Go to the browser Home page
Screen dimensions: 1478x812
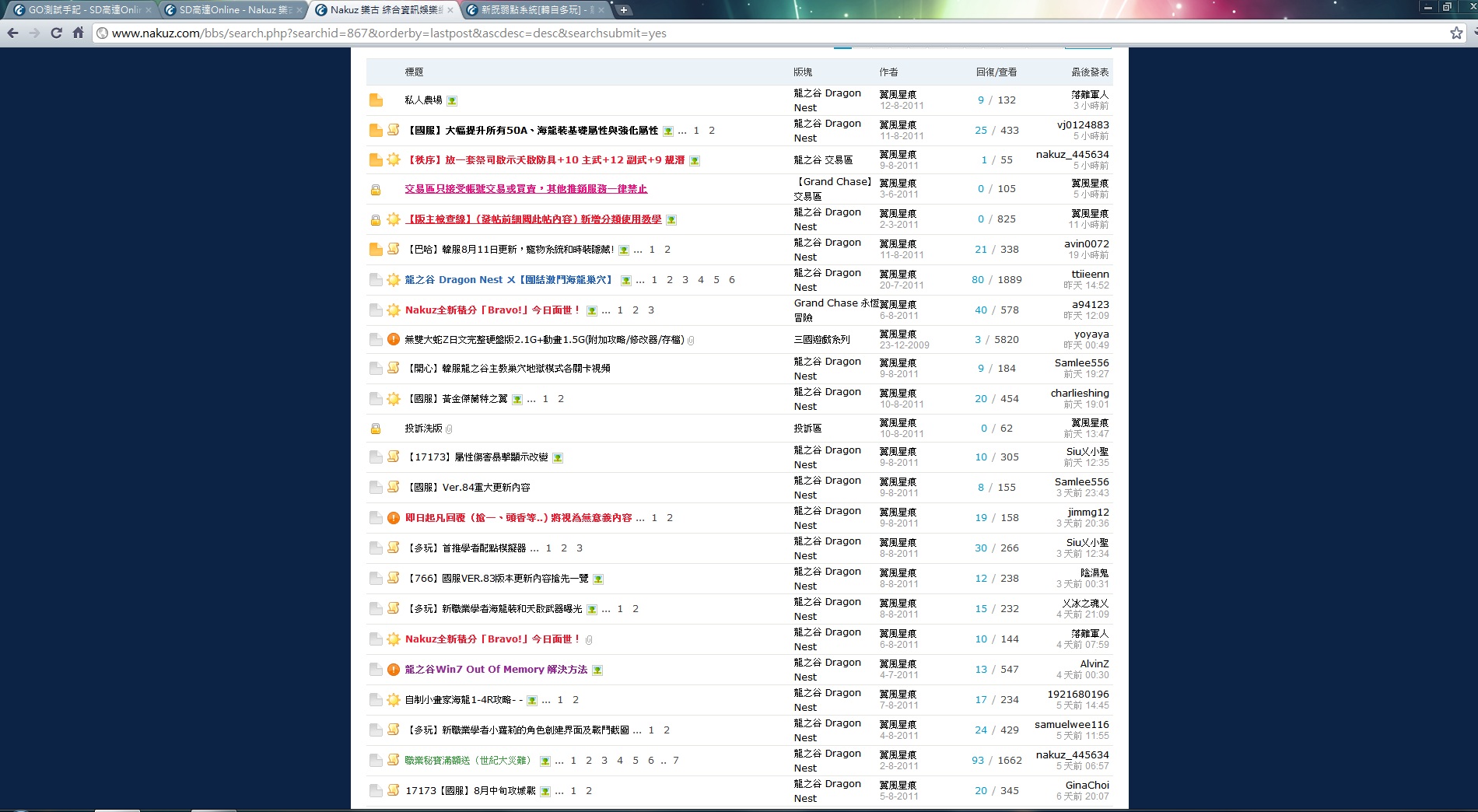pos(78,33)
